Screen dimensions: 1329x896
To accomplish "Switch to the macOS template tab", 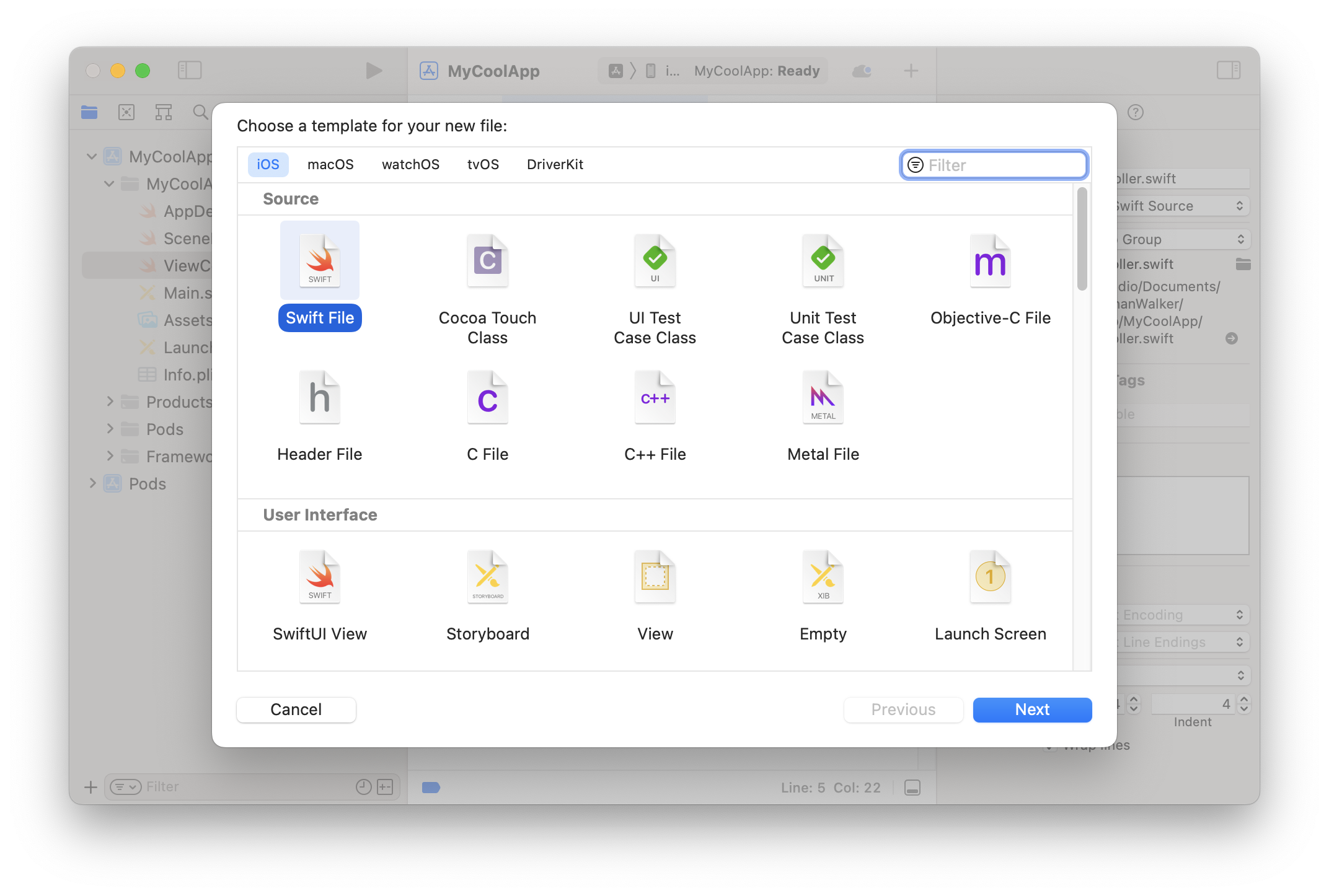I will [330, 164].
